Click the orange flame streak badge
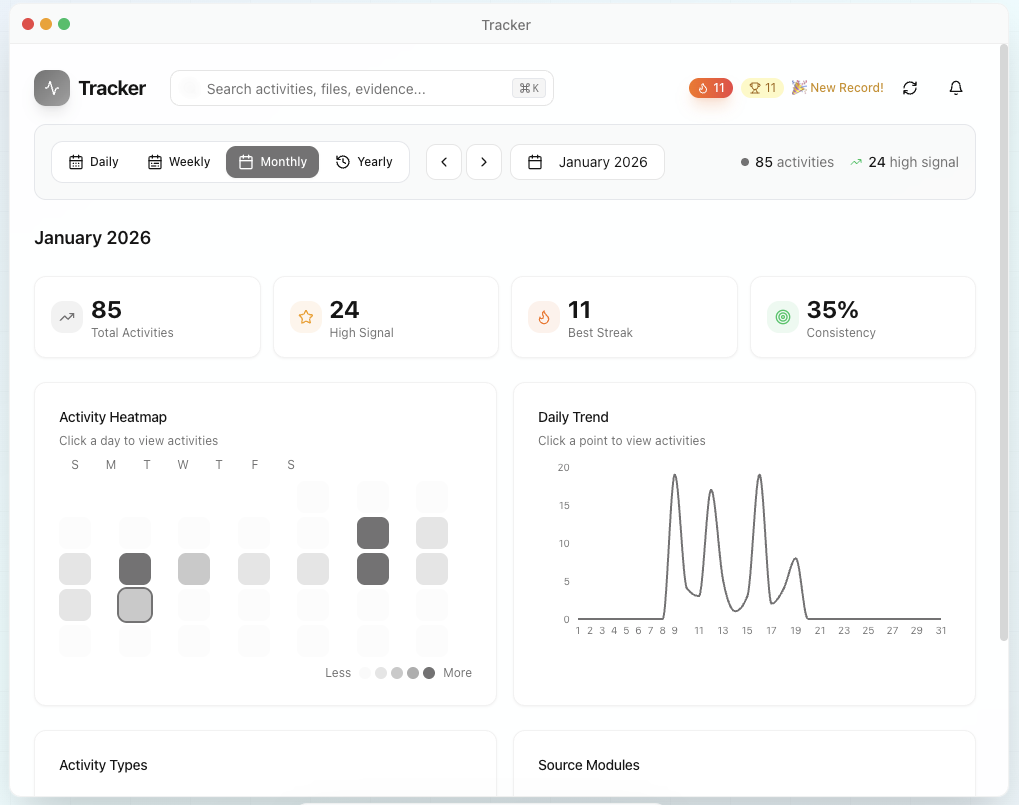Image resolution: width=1019 pixels, height=805 pixels. [x=711, y=88]
